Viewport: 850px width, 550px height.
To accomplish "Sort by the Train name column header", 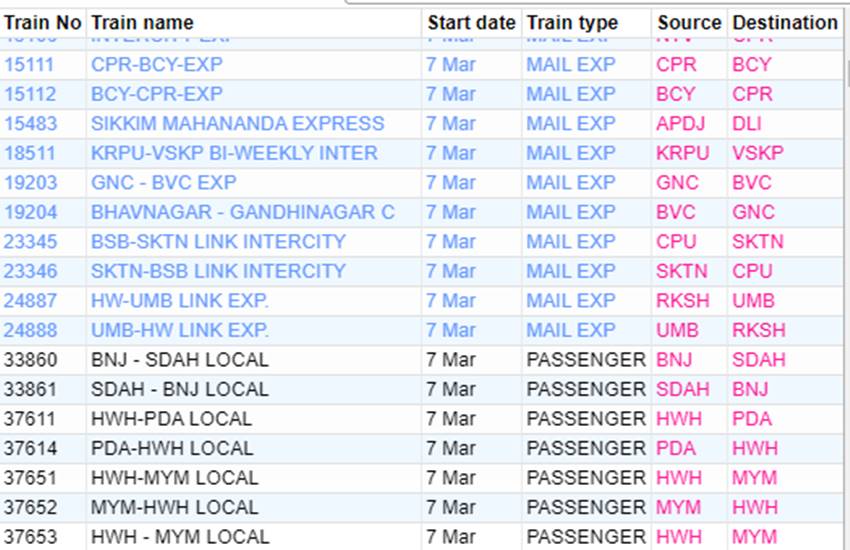I will click(x=142, y=22).
